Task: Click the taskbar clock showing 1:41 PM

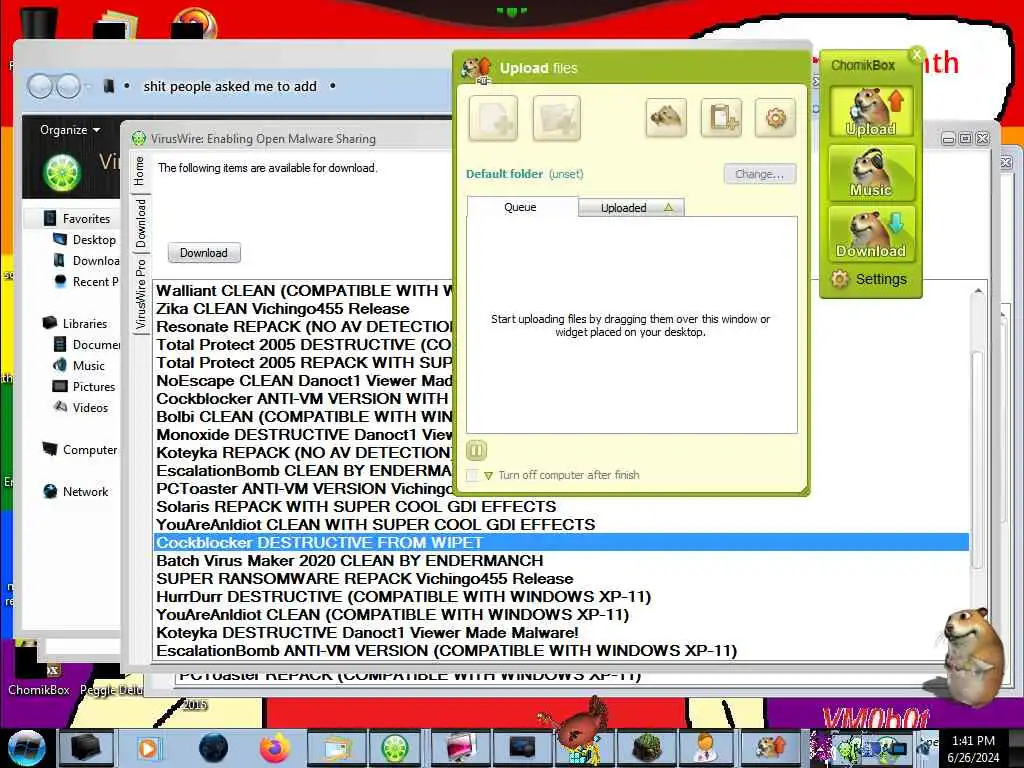Action: pos(973,748)
